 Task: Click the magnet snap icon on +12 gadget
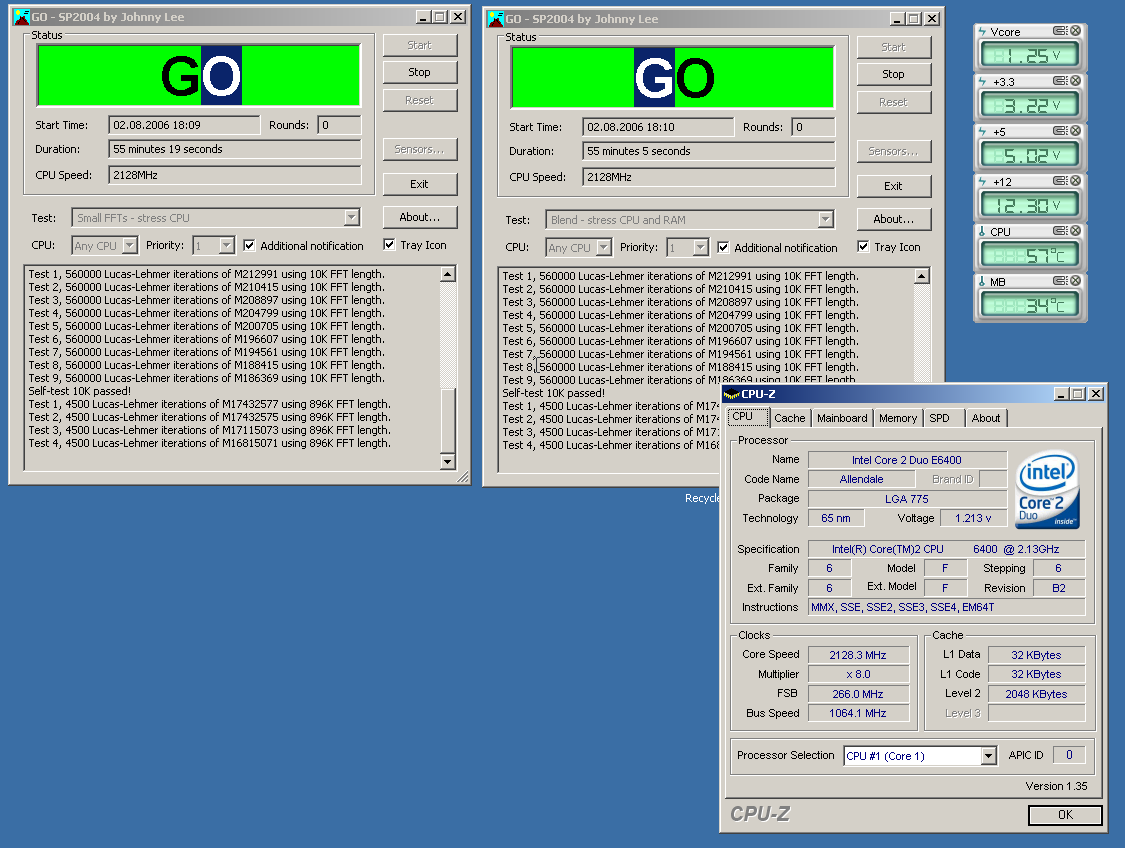(x=1060, y=181)
